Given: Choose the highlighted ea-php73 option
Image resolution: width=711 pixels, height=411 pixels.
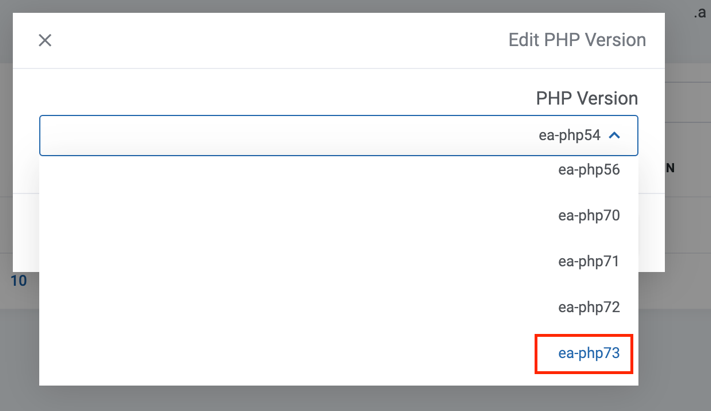Looking at the screenshot, I should coord(589,353).
